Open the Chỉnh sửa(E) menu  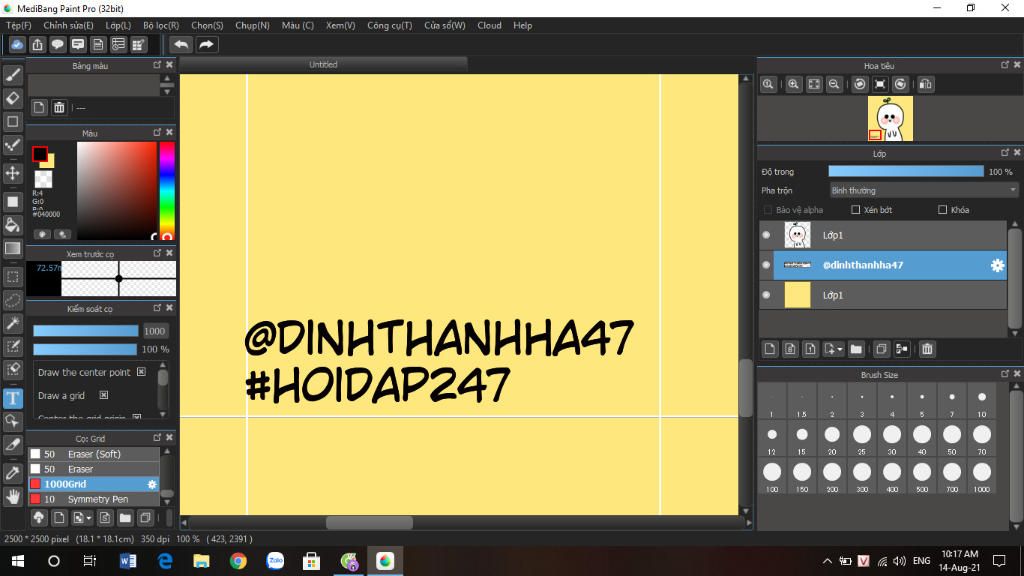(x=68, y=25)
